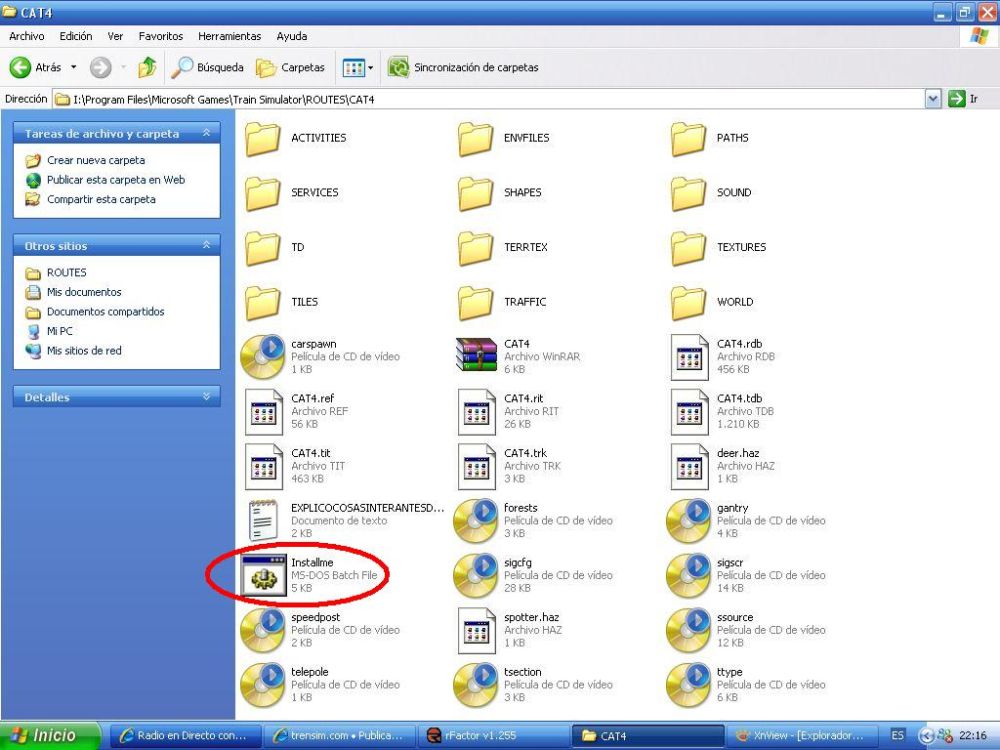The width and height of the screenshot is (1000, 750).
Task: Collapse the Tareas de archivo y carpeta panel
Action: coord(207,133)
